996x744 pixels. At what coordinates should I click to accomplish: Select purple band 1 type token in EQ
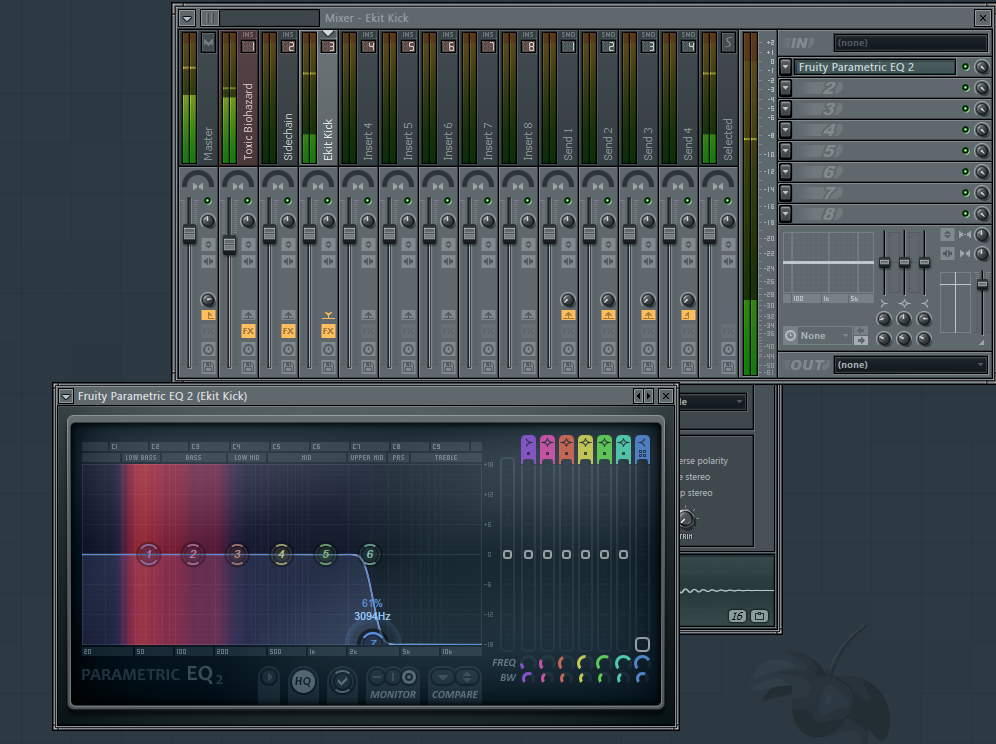[x=528, y=449]
